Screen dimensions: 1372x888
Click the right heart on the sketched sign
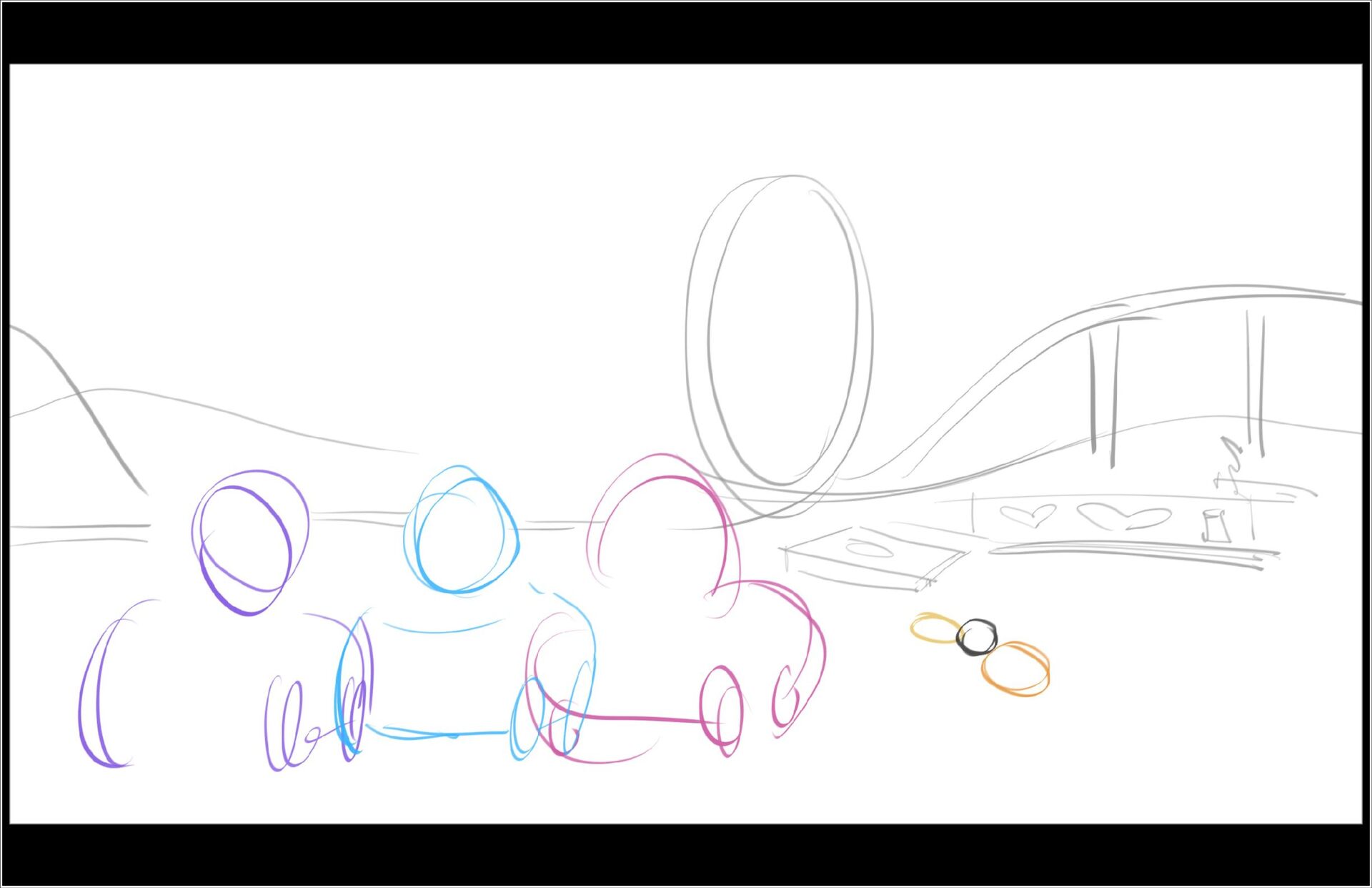pos(1124,515)
